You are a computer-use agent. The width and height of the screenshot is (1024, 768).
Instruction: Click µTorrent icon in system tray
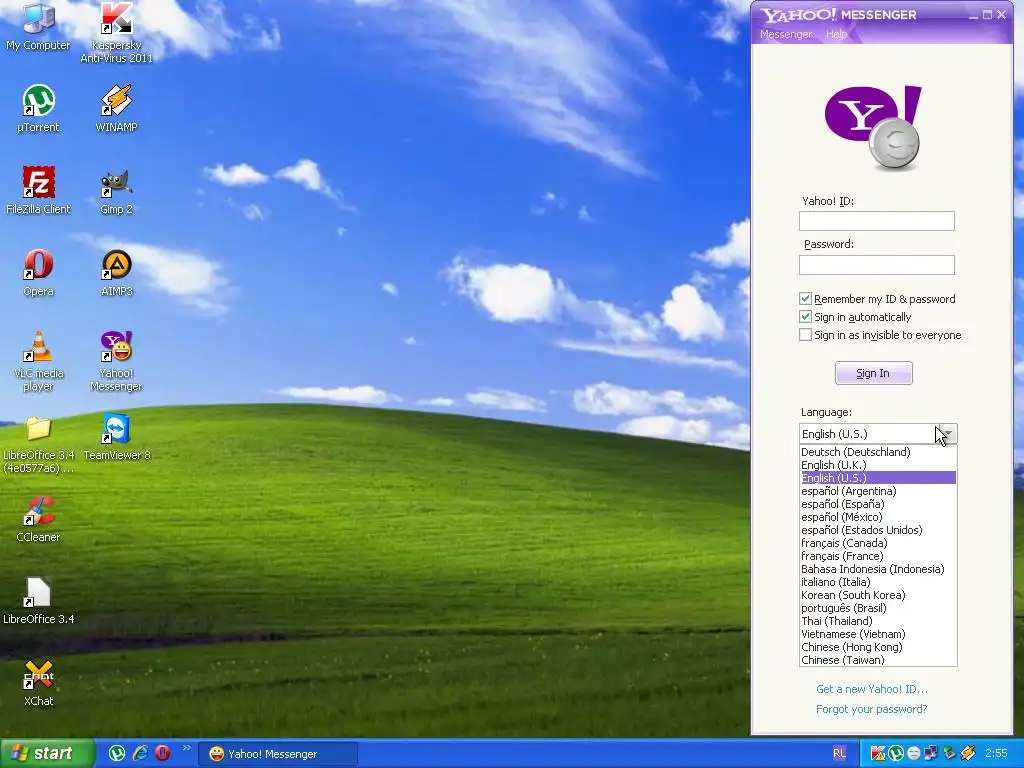pyautogui.click(x=896, y=754)
